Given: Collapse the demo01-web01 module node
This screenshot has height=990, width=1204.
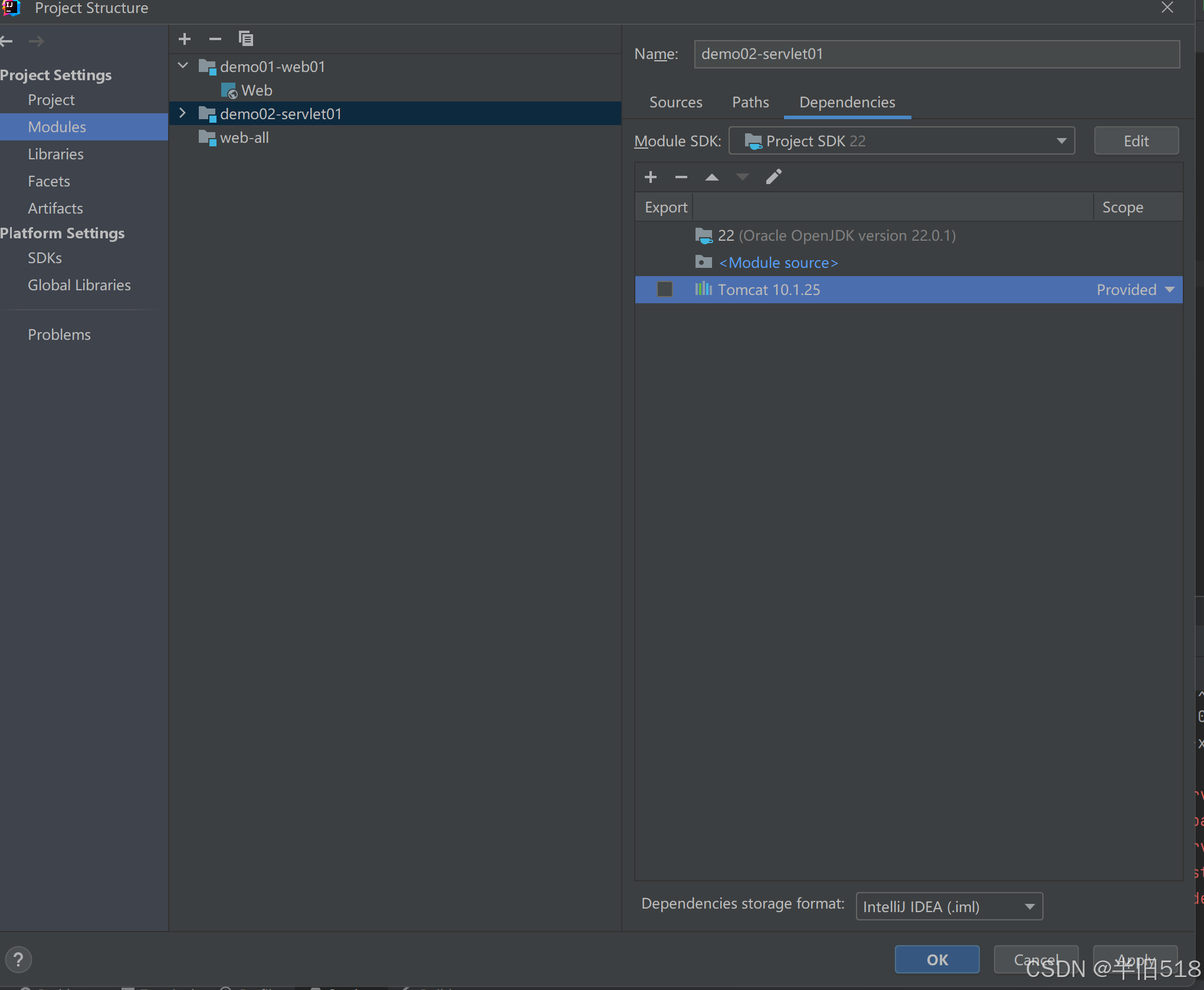Looking at the screenshot, I should 183,66.
